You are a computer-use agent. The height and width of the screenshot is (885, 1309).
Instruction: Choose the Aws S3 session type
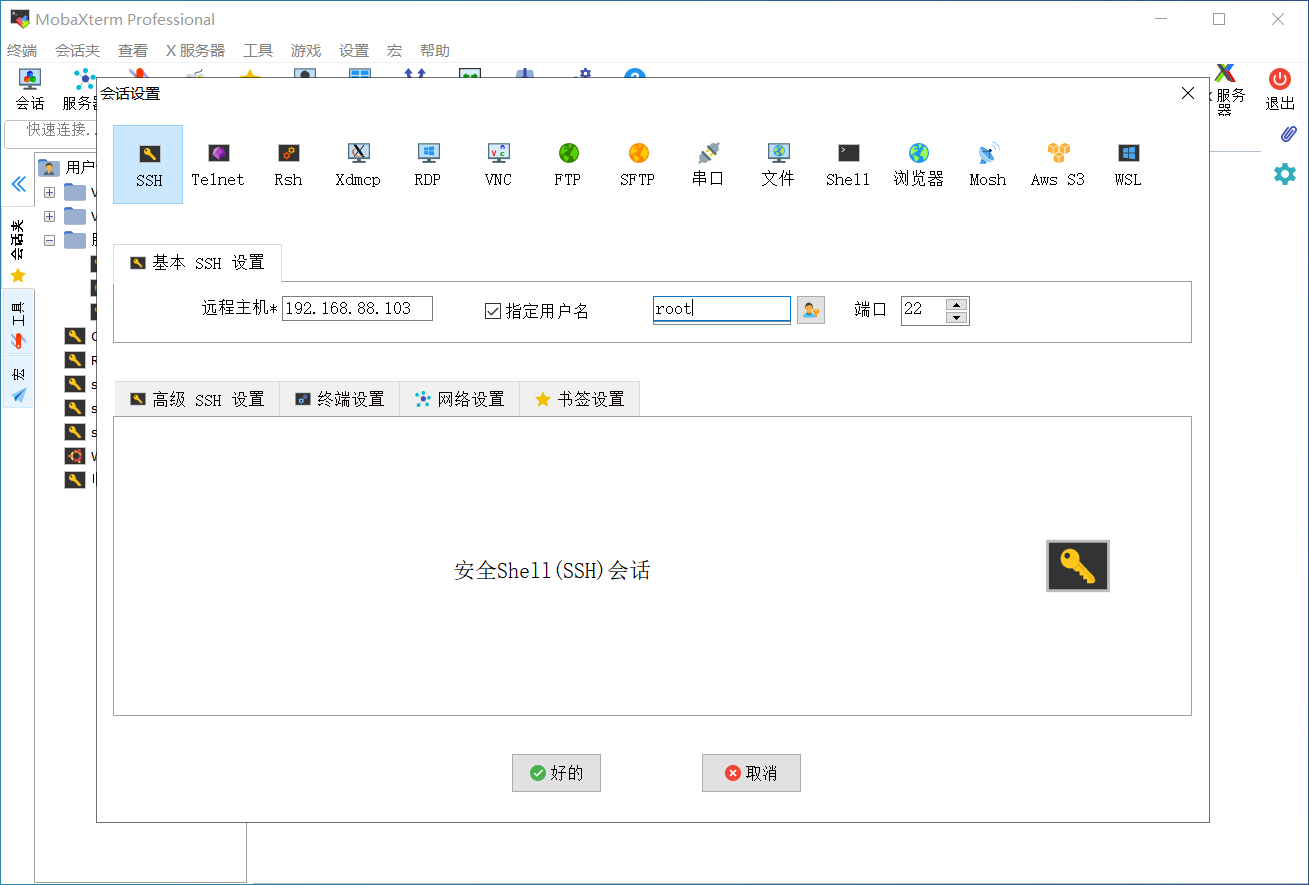1056,162
